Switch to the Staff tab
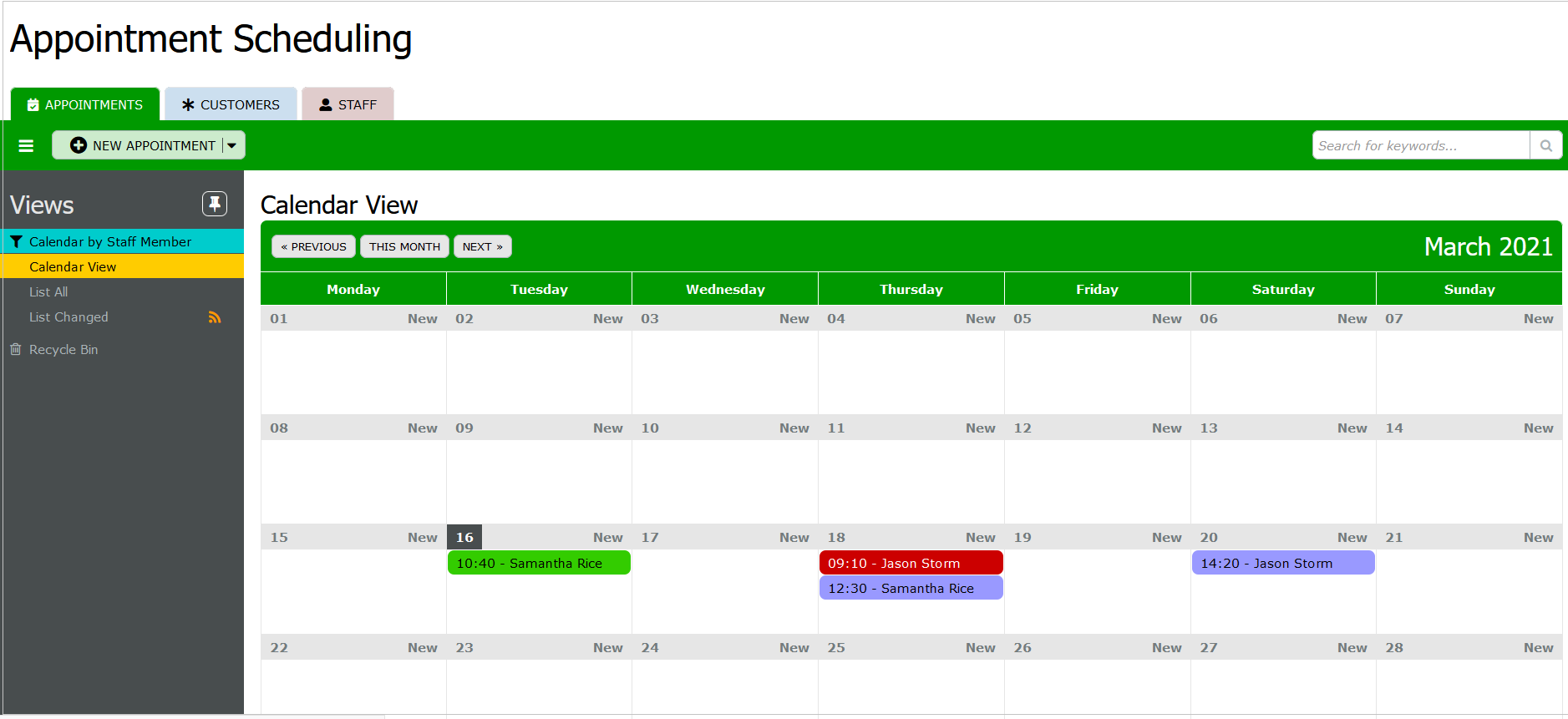This screenshot has height=719, width=1568. tap(348, 104)
